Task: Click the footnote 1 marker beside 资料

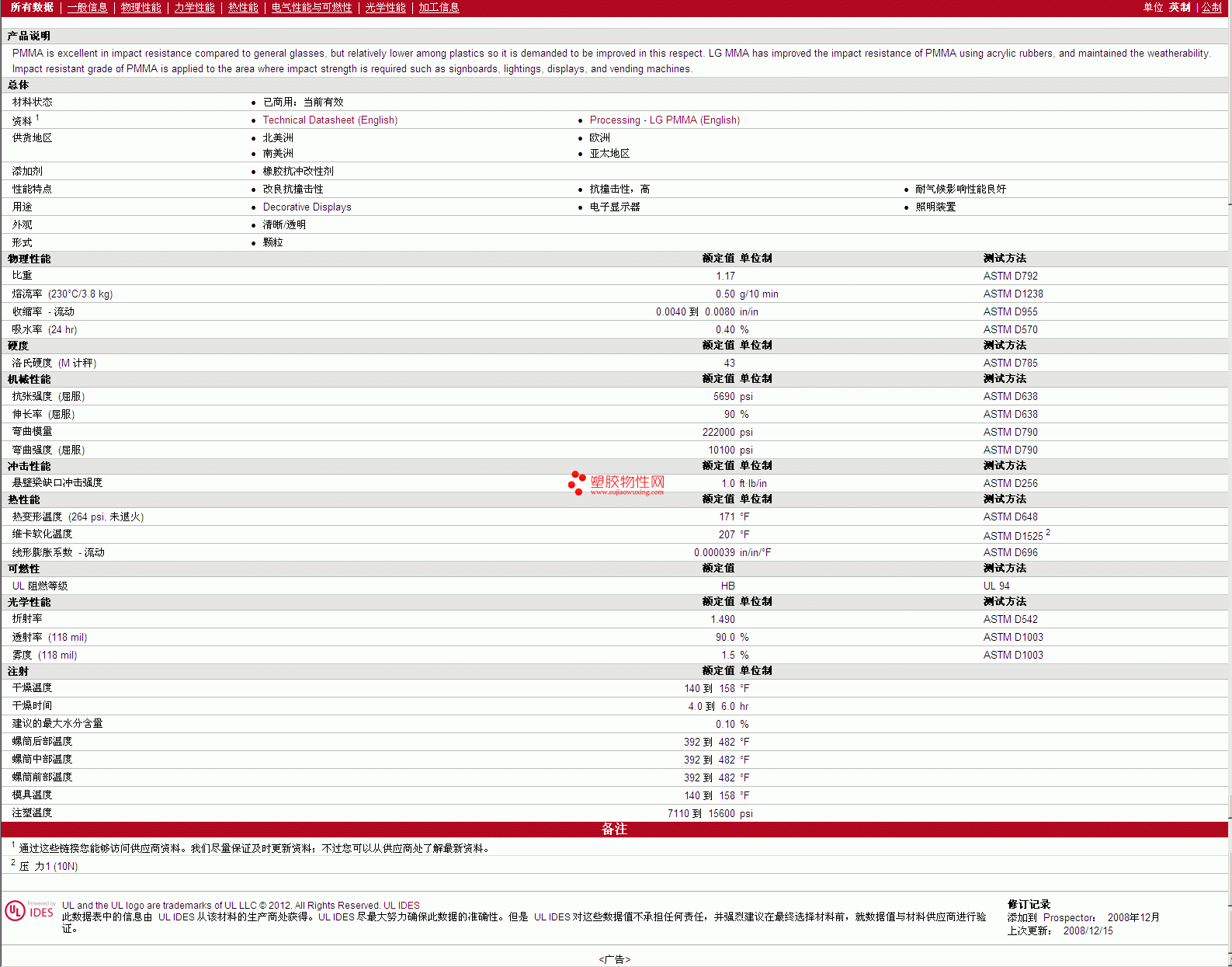Action: [x=37, y=118]
